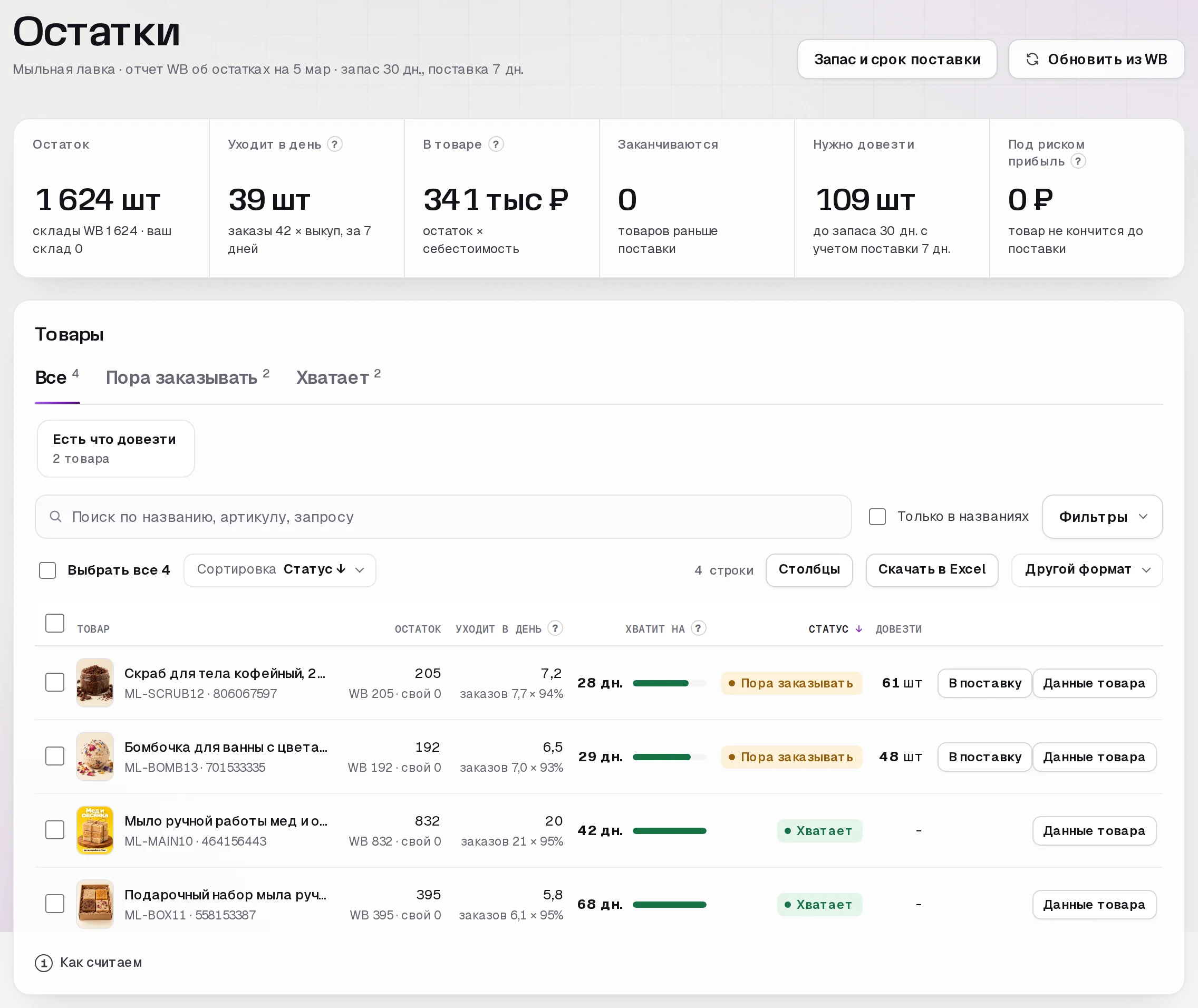Screen dimensions: 1198x1008
Task: Open the Сортировка Статус dropdown
Action: click(x=279, y=570)
